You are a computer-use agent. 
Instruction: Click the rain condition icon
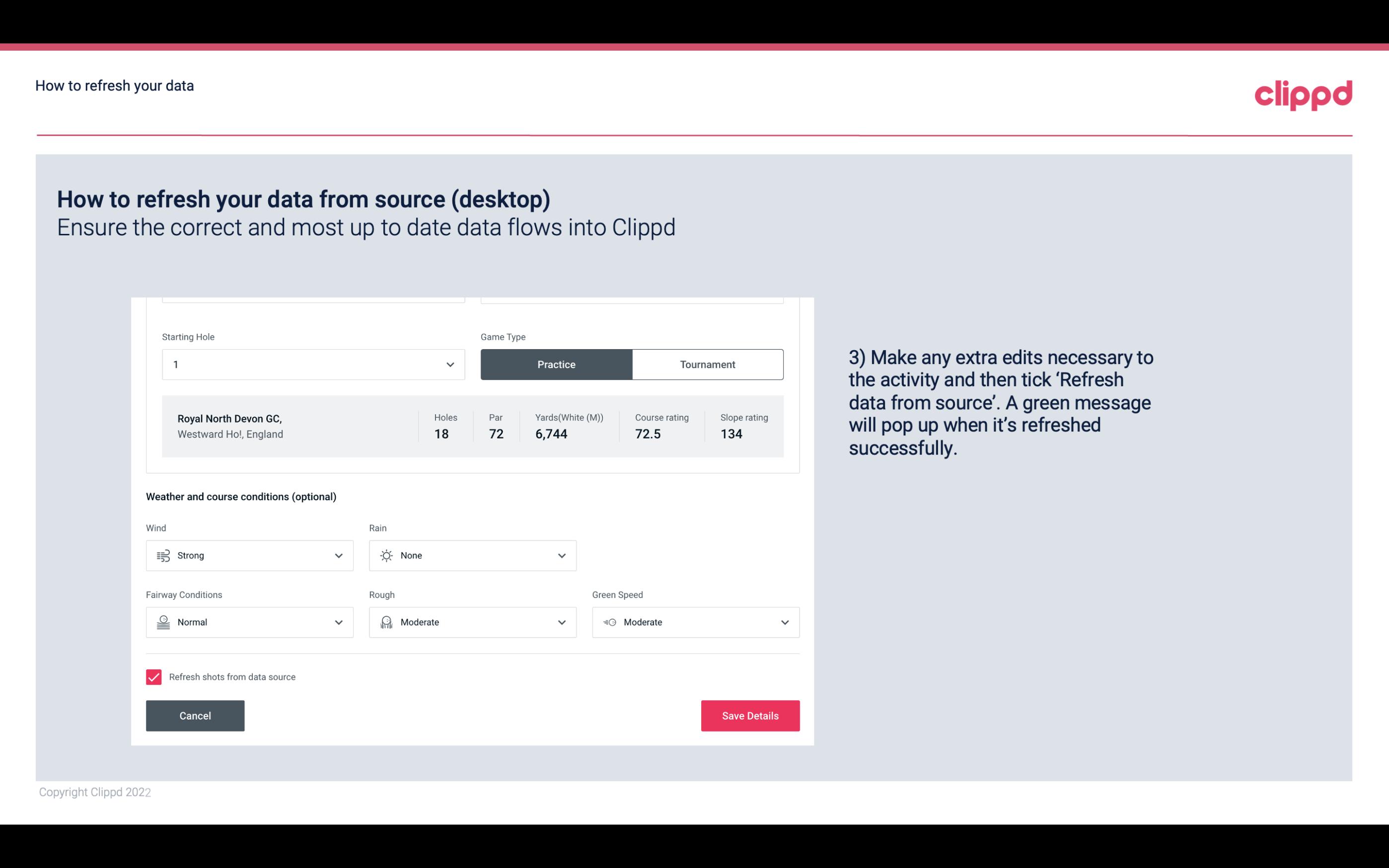click(386, 555)
